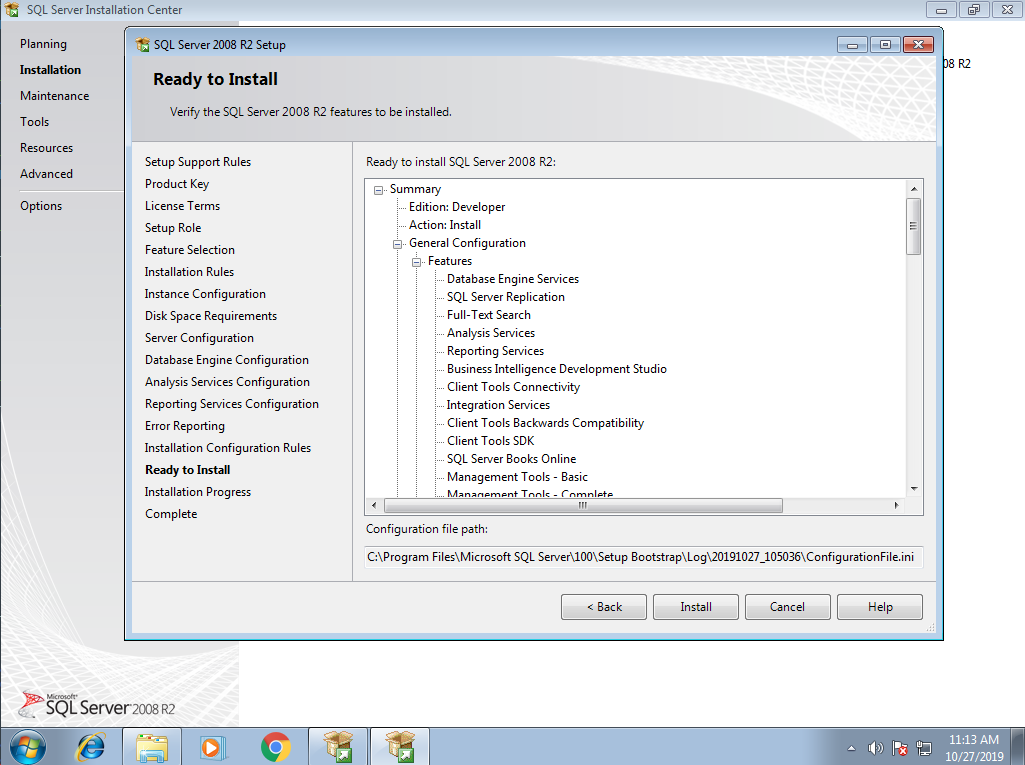The height and width of the screenshot is (765, 1025).
Task: Click scroll left arrow of summary tree
Action: [374, 505]
